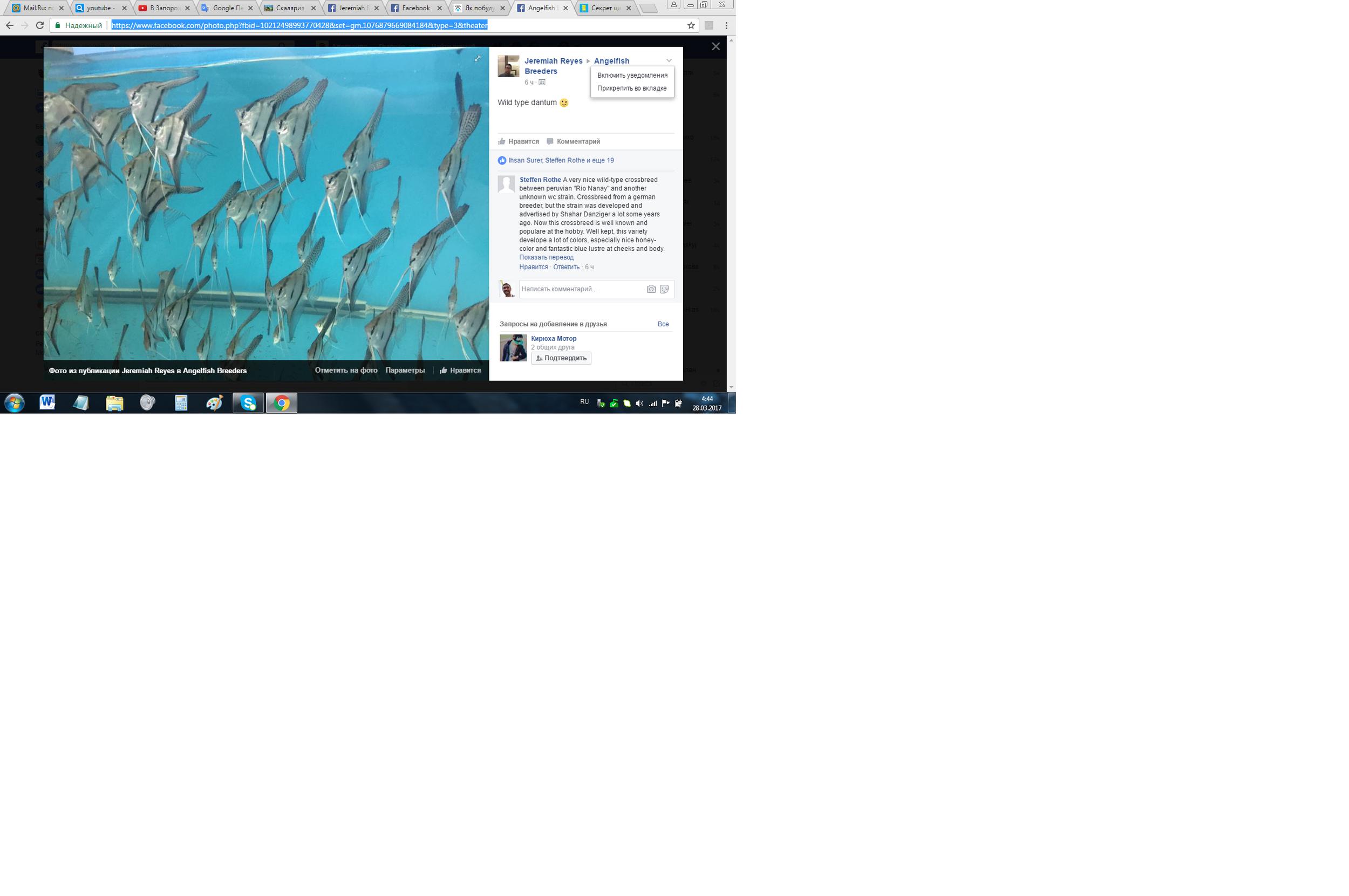Open Параметры options under the photo
Viewport: 1349px width, 896px height.
point(405,370)
